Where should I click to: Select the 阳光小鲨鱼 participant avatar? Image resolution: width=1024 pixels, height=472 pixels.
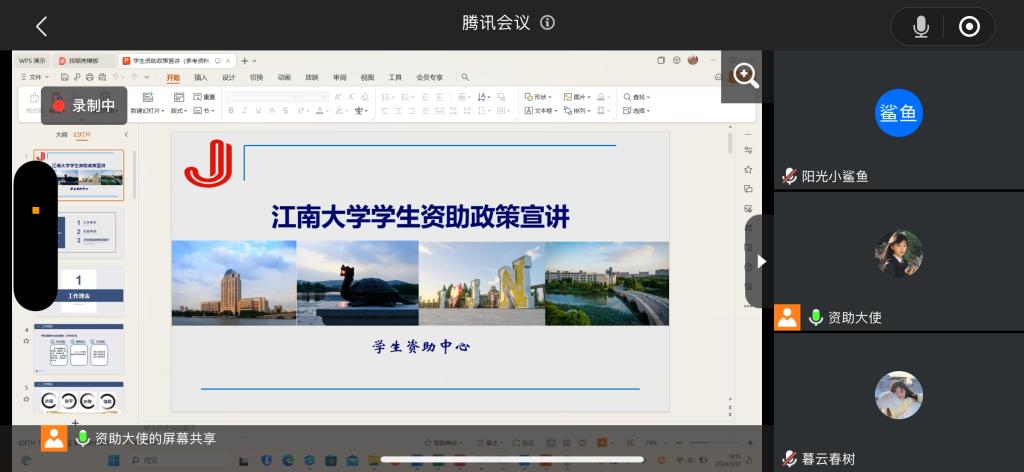tap(898, 113)
